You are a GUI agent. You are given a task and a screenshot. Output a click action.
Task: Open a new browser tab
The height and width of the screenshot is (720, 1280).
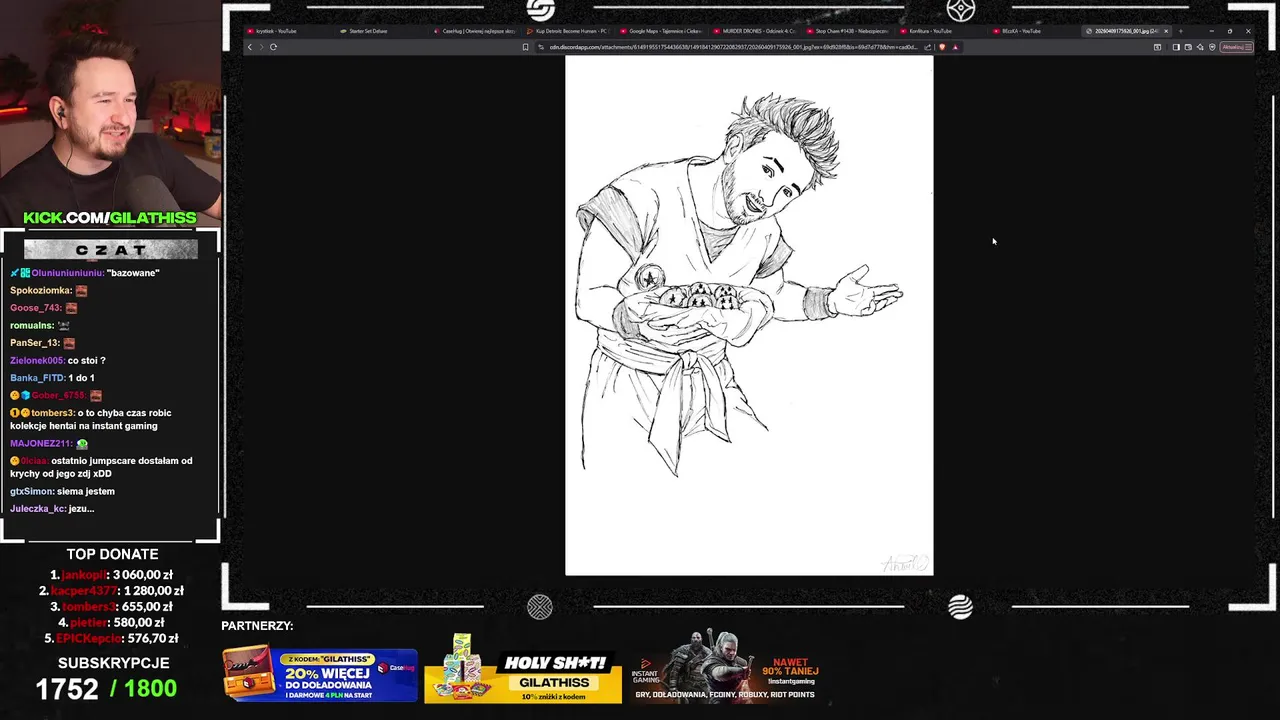[1180, 31]
